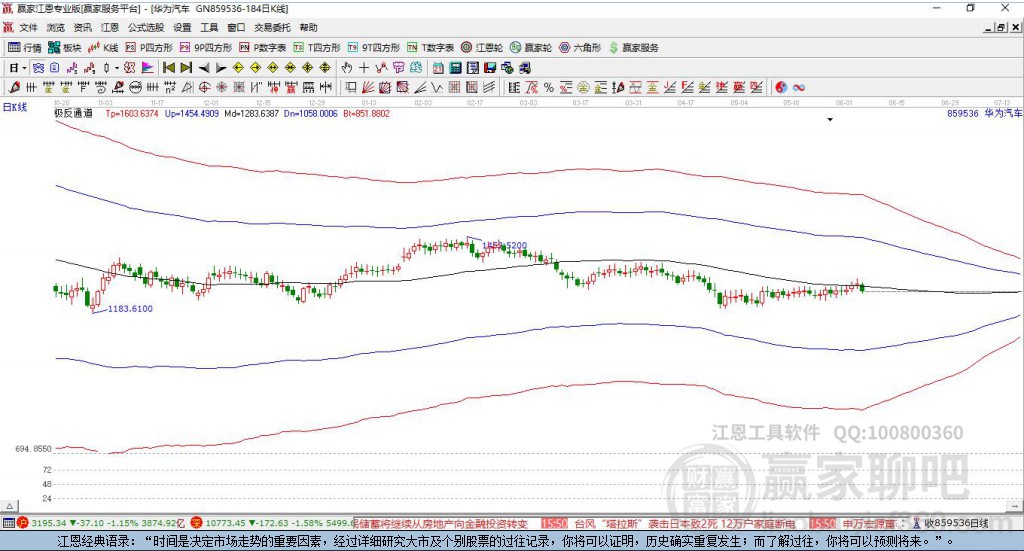Open the 六角形 hexagon tool
Screen dimensions: 1024x551
(x=580, y=48)
